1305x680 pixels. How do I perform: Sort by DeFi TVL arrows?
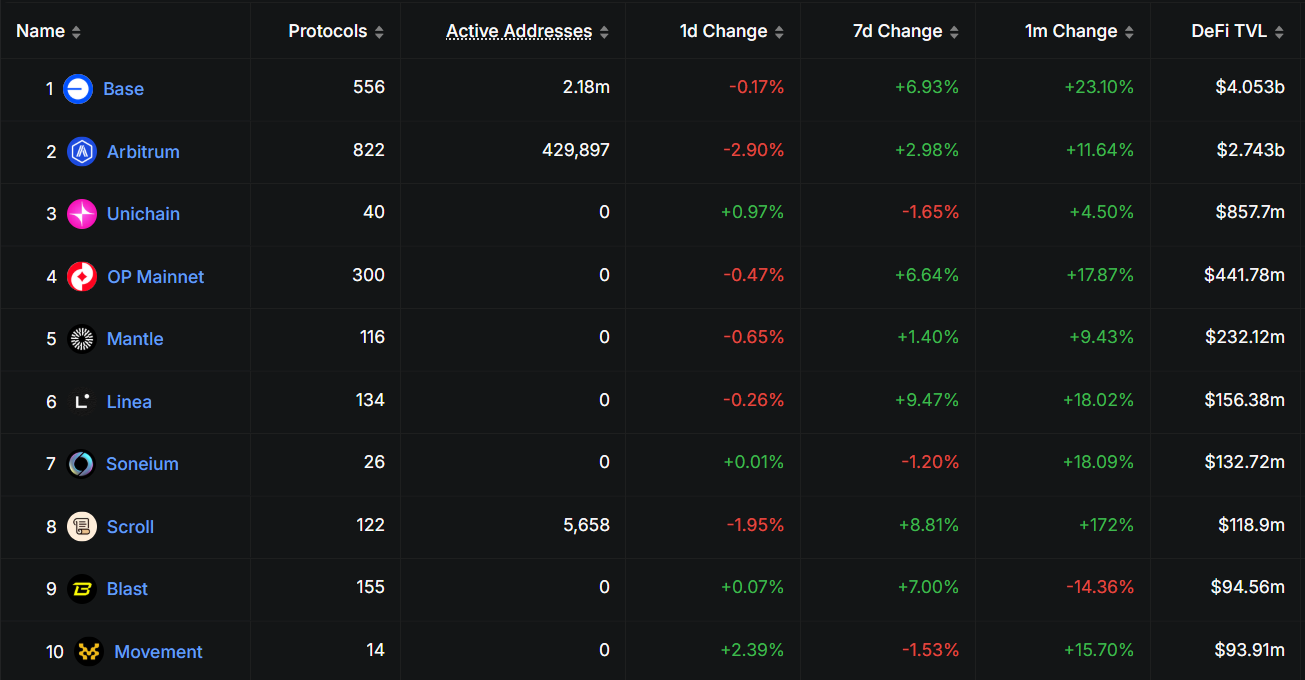[x=1279, y=32]
